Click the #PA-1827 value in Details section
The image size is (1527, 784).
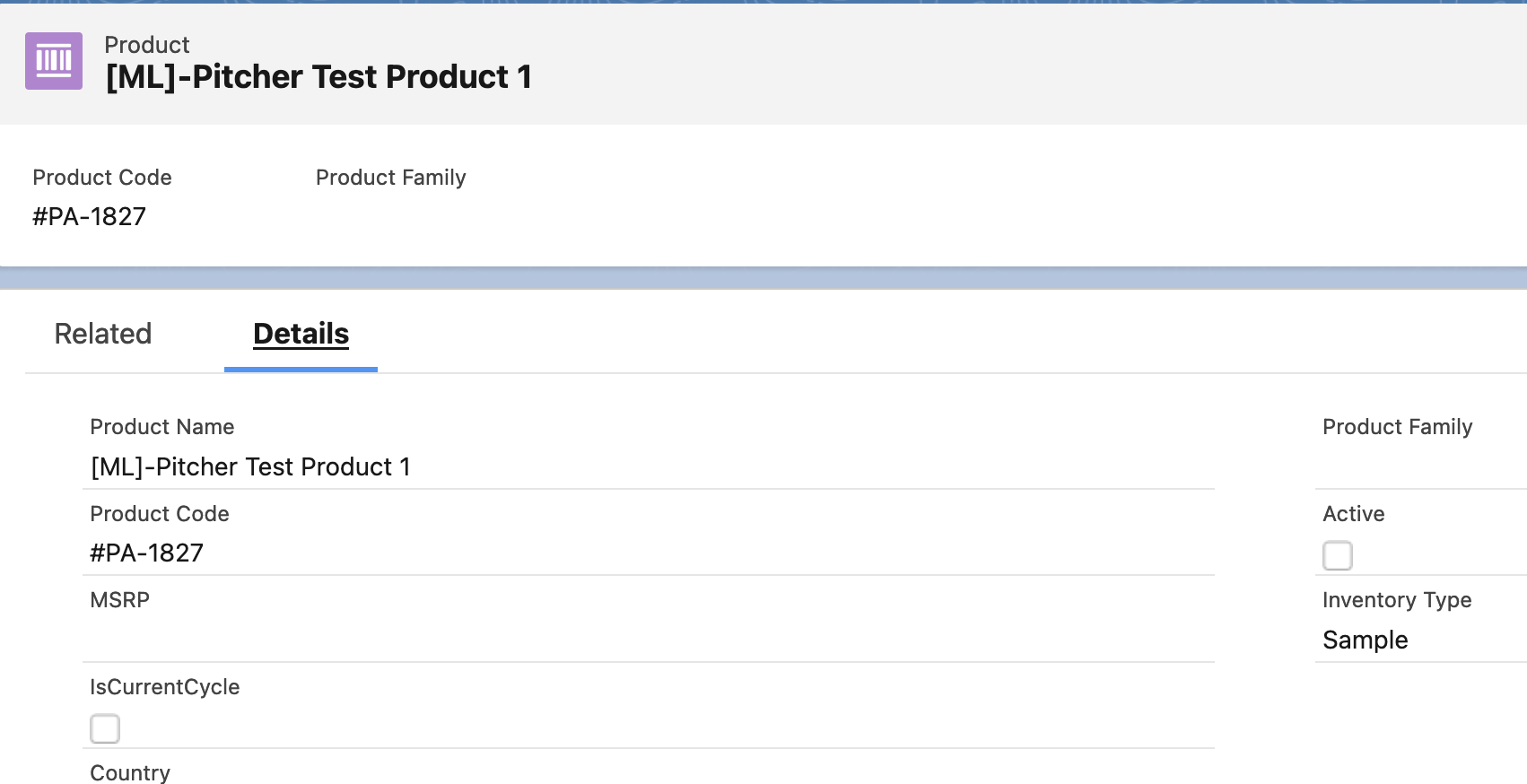[x=146, y=553]
